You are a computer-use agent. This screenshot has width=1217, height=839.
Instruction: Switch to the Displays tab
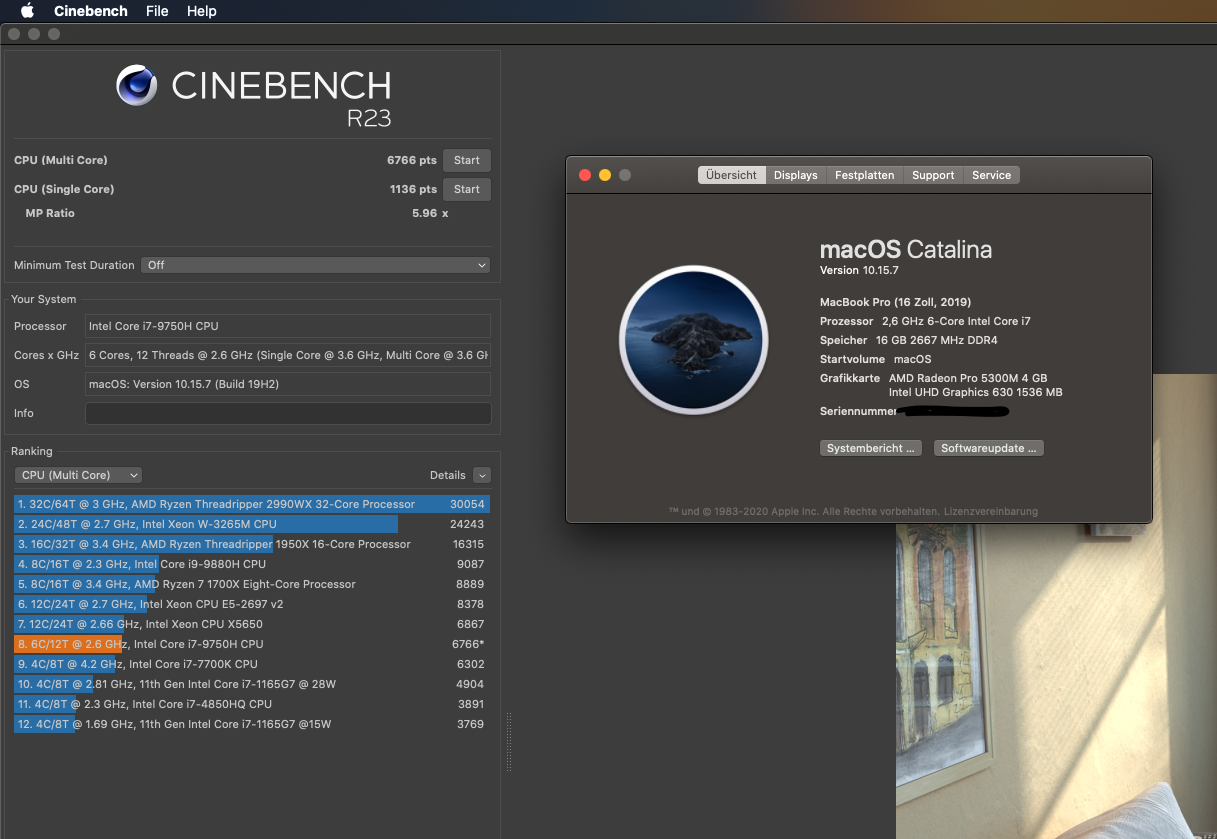click(796, 175)
